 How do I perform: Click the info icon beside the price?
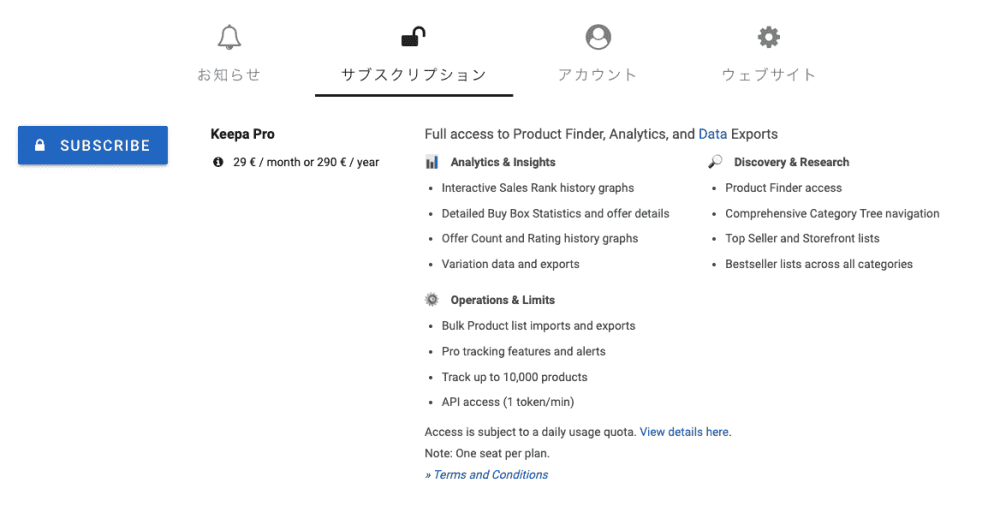pyautogui.click(x=218, y=162)
